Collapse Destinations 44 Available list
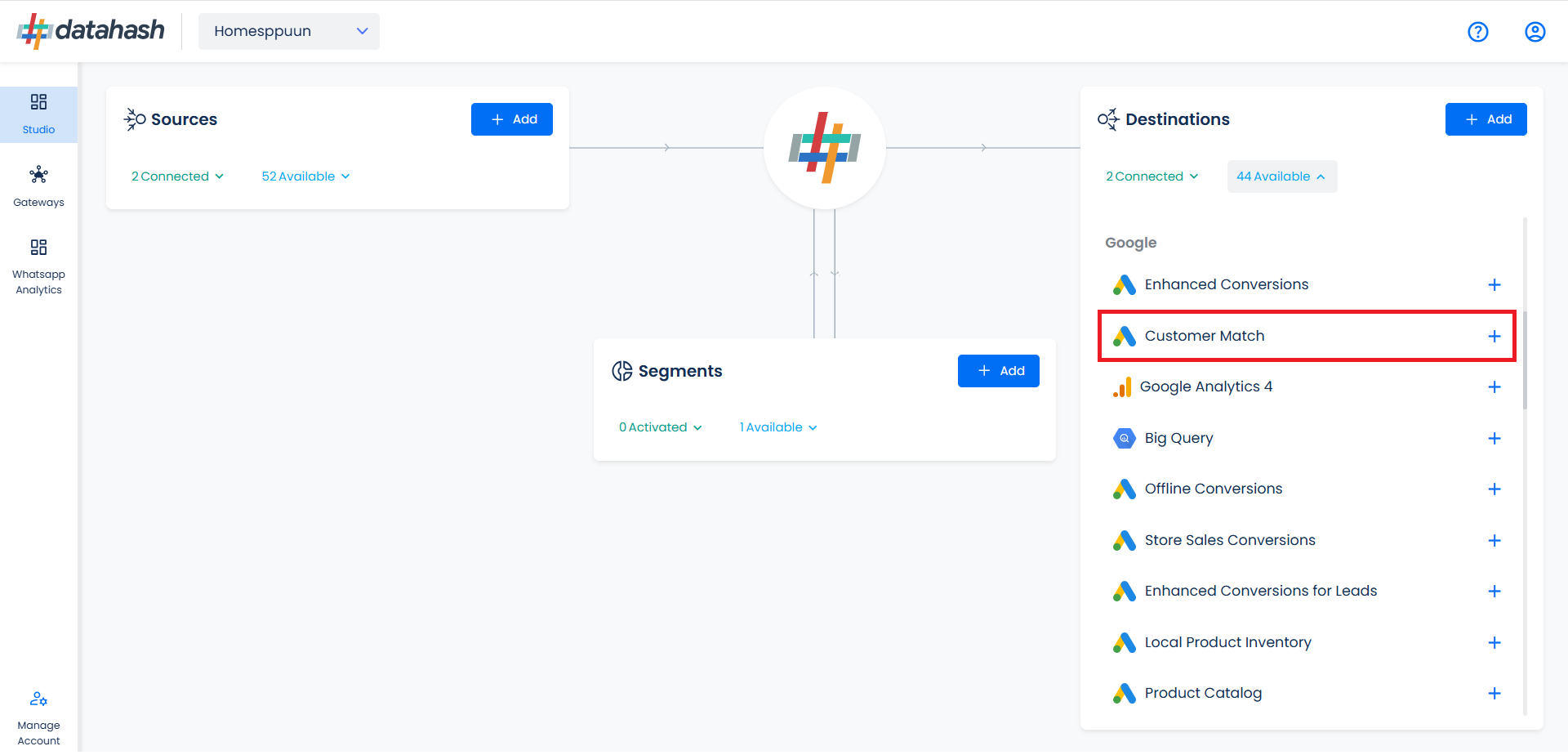The width and height of the screenshot is (1568, 755). pos(1281,176)
